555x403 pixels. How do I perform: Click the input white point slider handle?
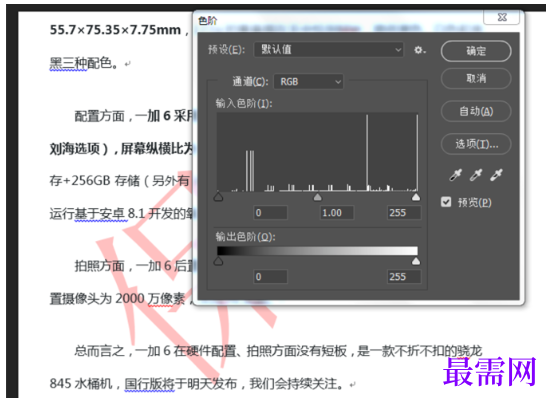pos(416,196)
